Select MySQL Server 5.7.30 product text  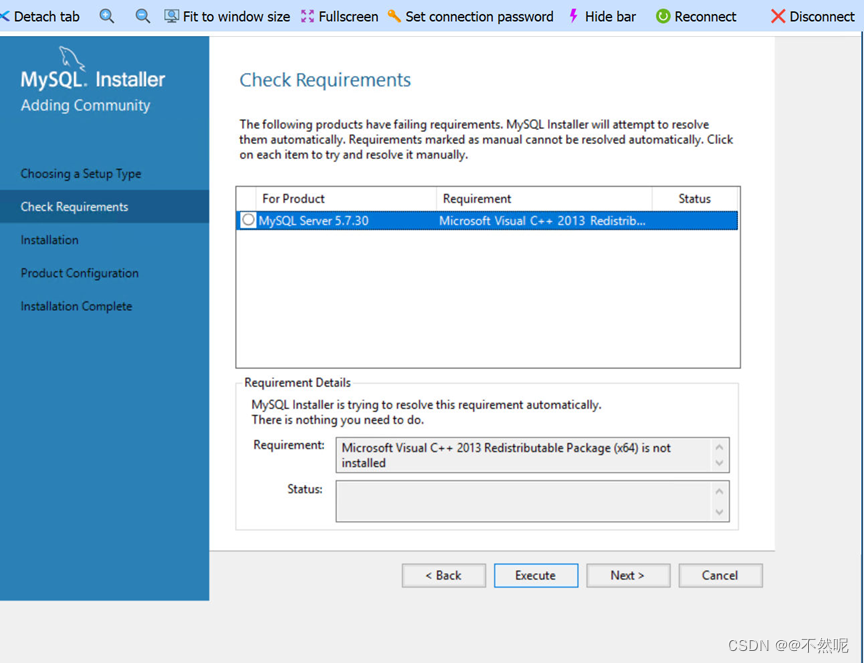314,221
